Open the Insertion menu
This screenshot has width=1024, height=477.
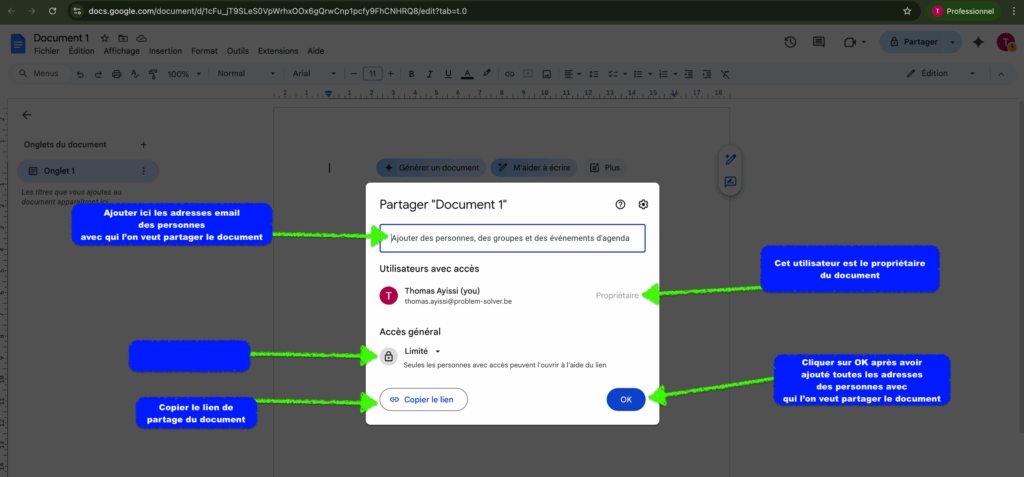pos(165,51)
